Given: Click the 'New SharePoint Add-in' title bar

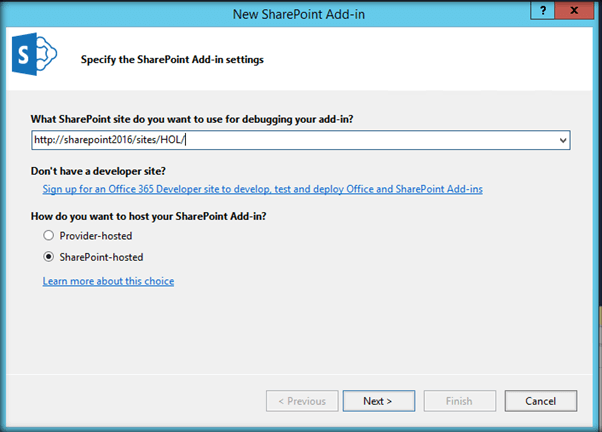Looking at the screenshot, I should click(301, 10).
